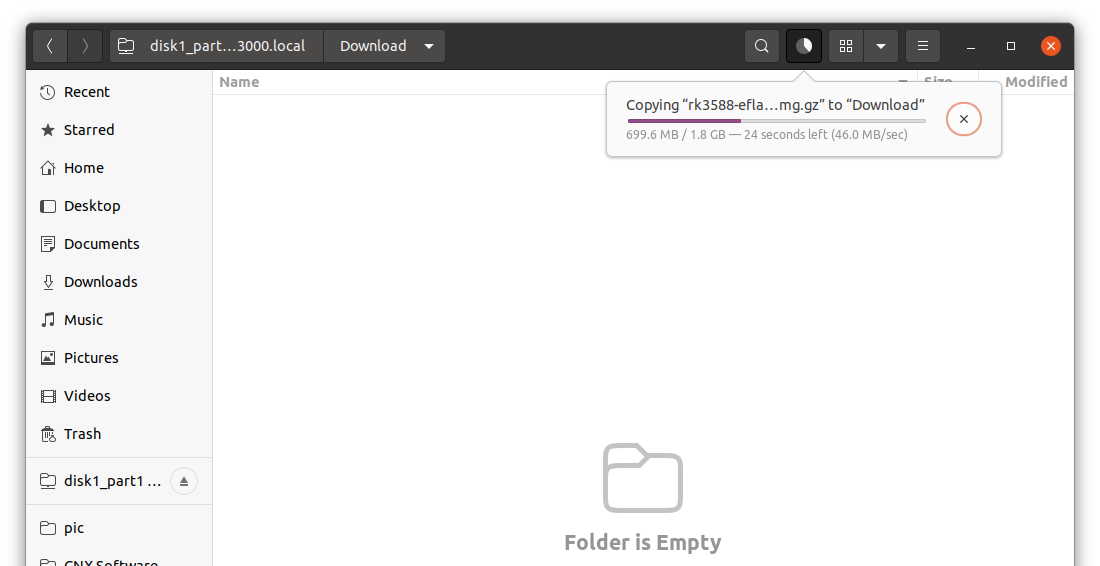Open Pictures folder in sidebar
Viewport: 1100px width, 566px height.
tap(119, 357)
